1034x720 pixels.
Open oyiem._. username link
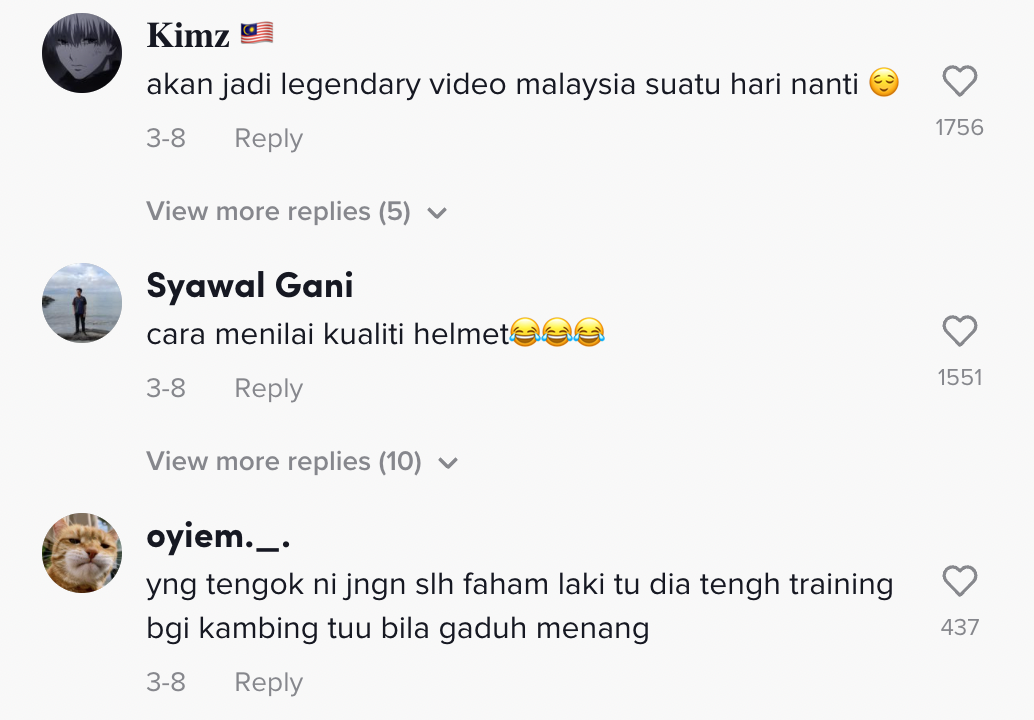tap(218, 537)
